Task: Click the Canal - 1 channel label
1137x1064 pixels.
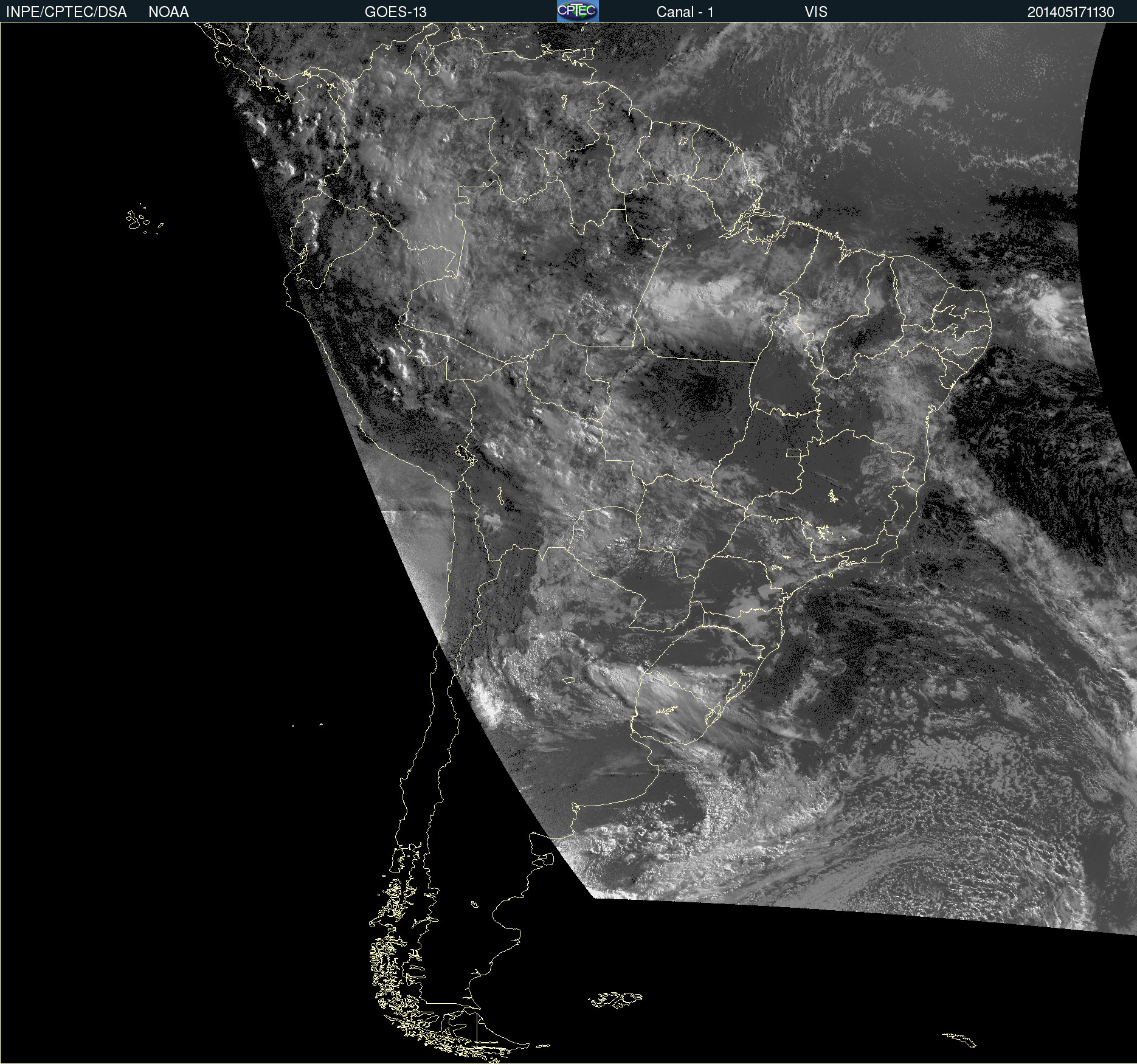Action: click(x=685, y=12)
